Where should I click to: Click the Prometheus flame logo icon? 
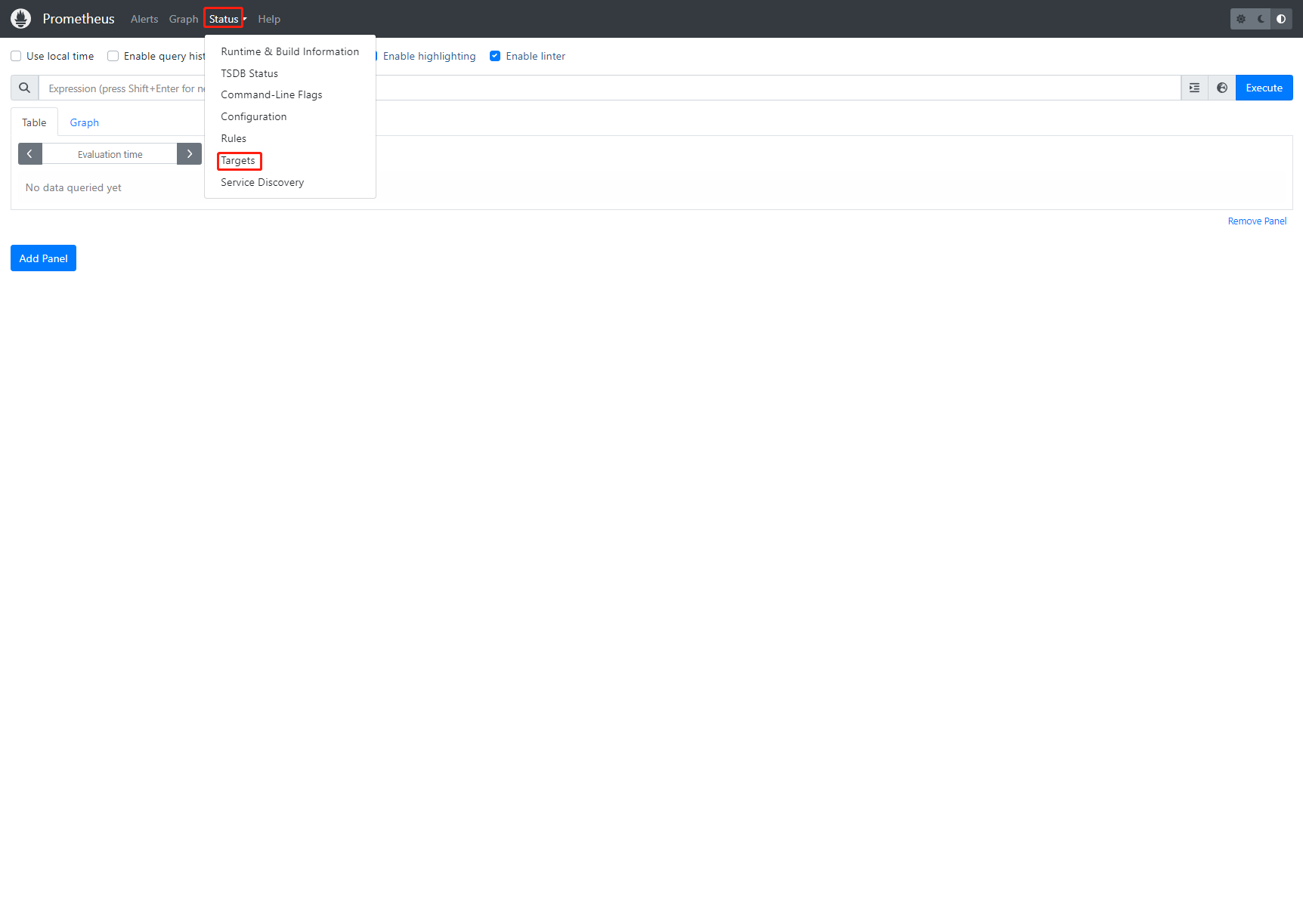21,19
